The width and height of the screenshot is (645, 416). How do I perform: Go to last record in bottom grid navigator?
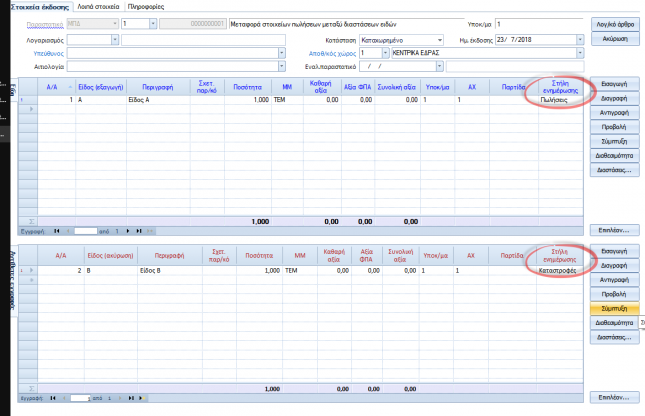(131, 398)
